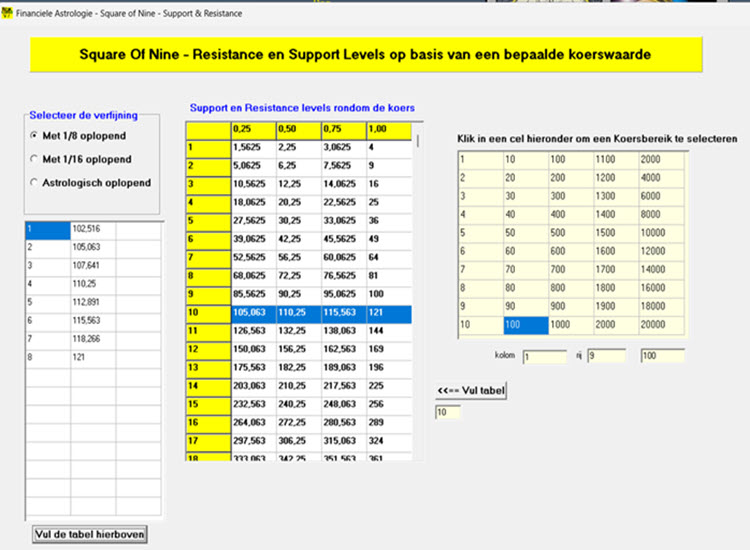Viewport: 750px width, 550px height.
Task: Choose 'Met 1/16 oplopend' refinement
Action: point(35,159)
